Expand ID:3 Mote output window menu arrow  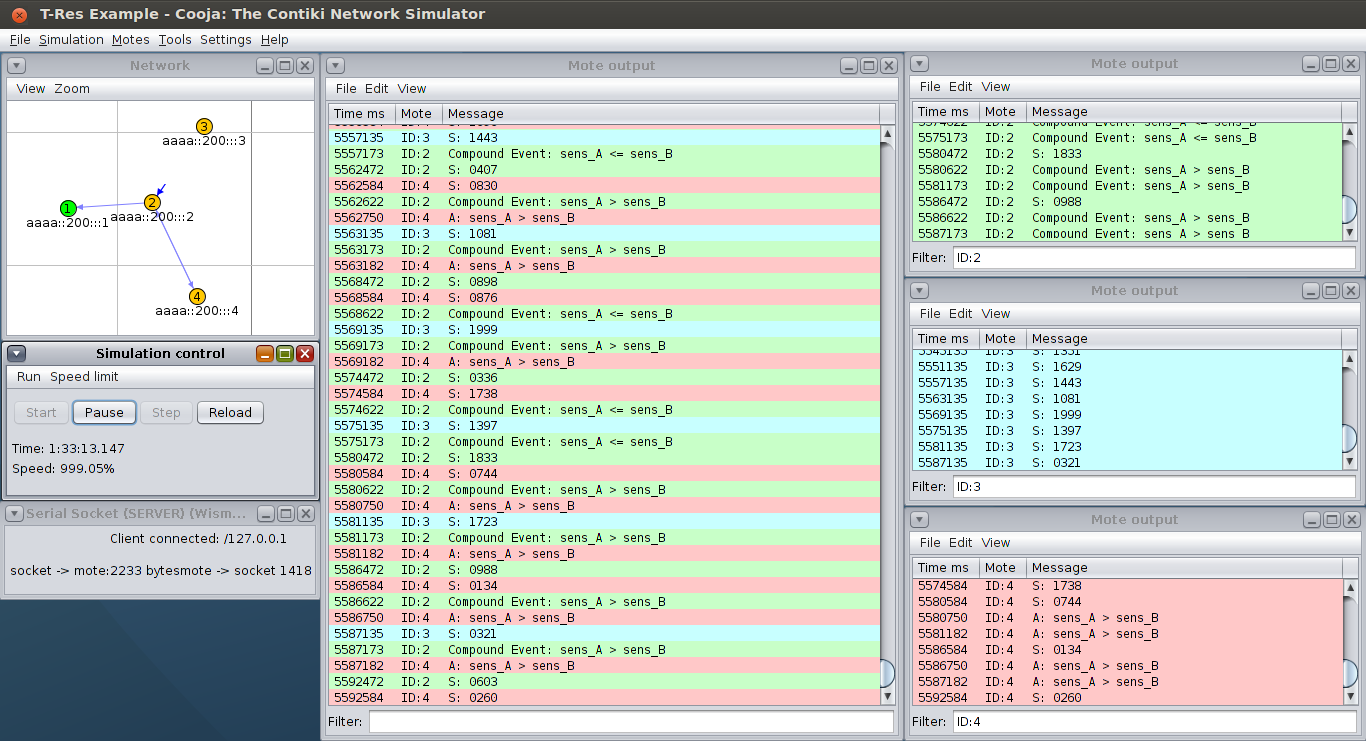pos(920,290)
